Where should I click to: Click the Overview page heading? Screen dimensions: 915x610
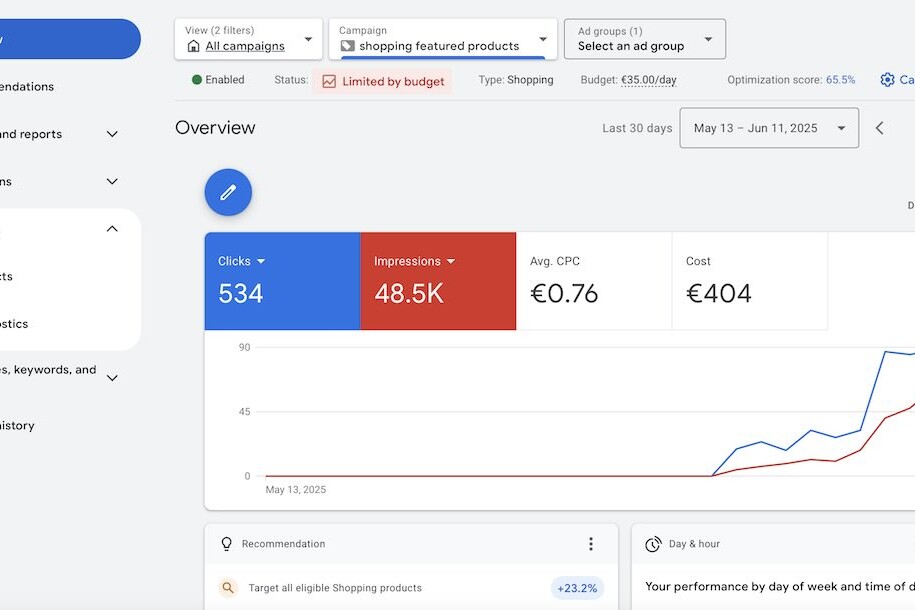[215, 128]
